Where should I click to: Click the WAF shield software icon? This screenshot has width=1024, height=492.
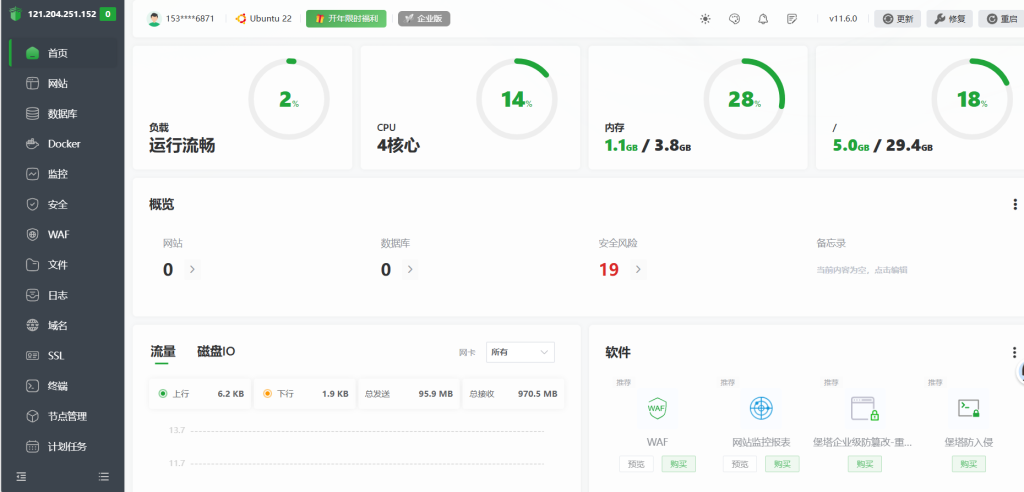pyautogui.click(x=657, y=408)
